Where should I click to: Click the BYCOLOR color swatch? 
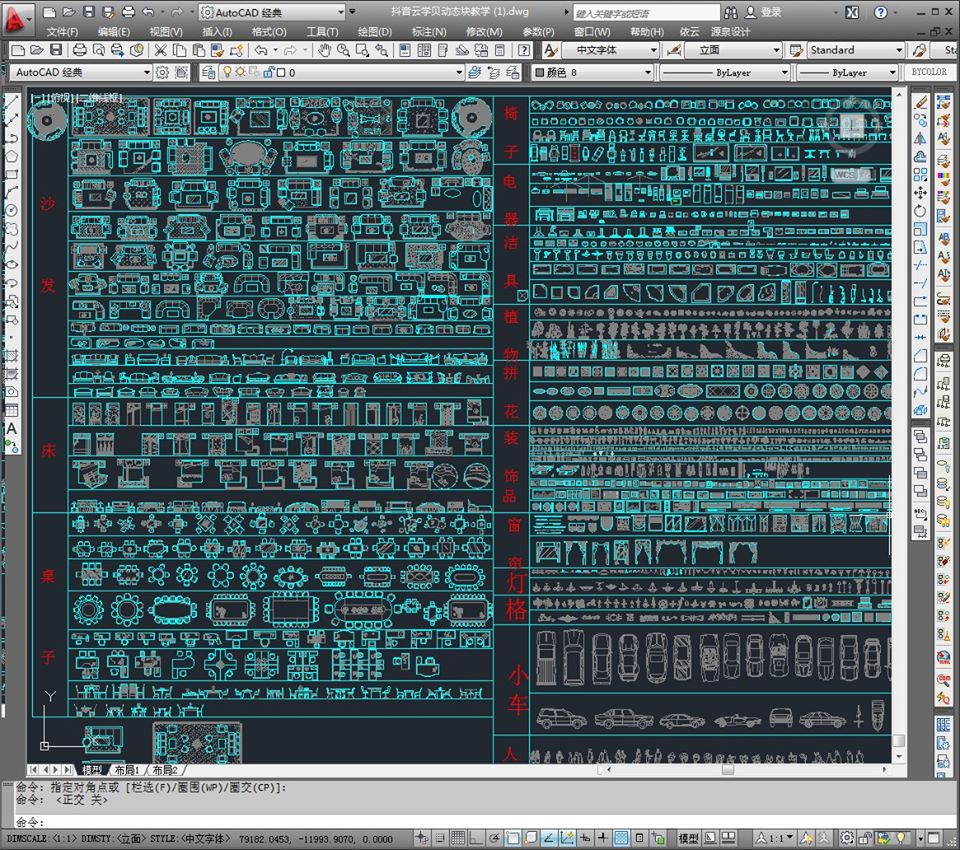pyautogui.click(x=930, y=71)
